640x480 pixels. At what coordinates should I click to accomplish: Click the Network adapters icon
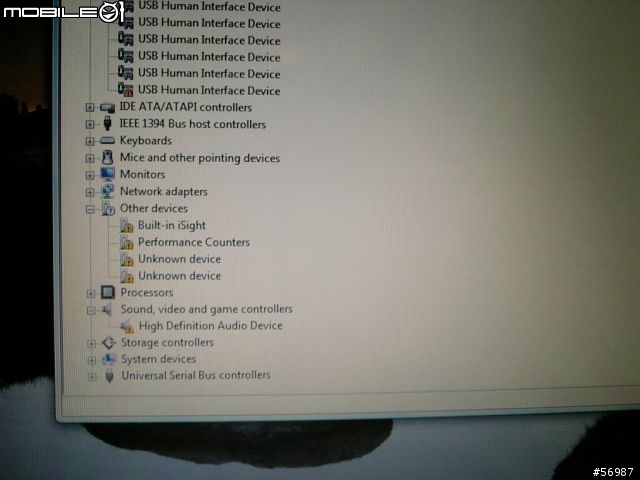[108, 191]
